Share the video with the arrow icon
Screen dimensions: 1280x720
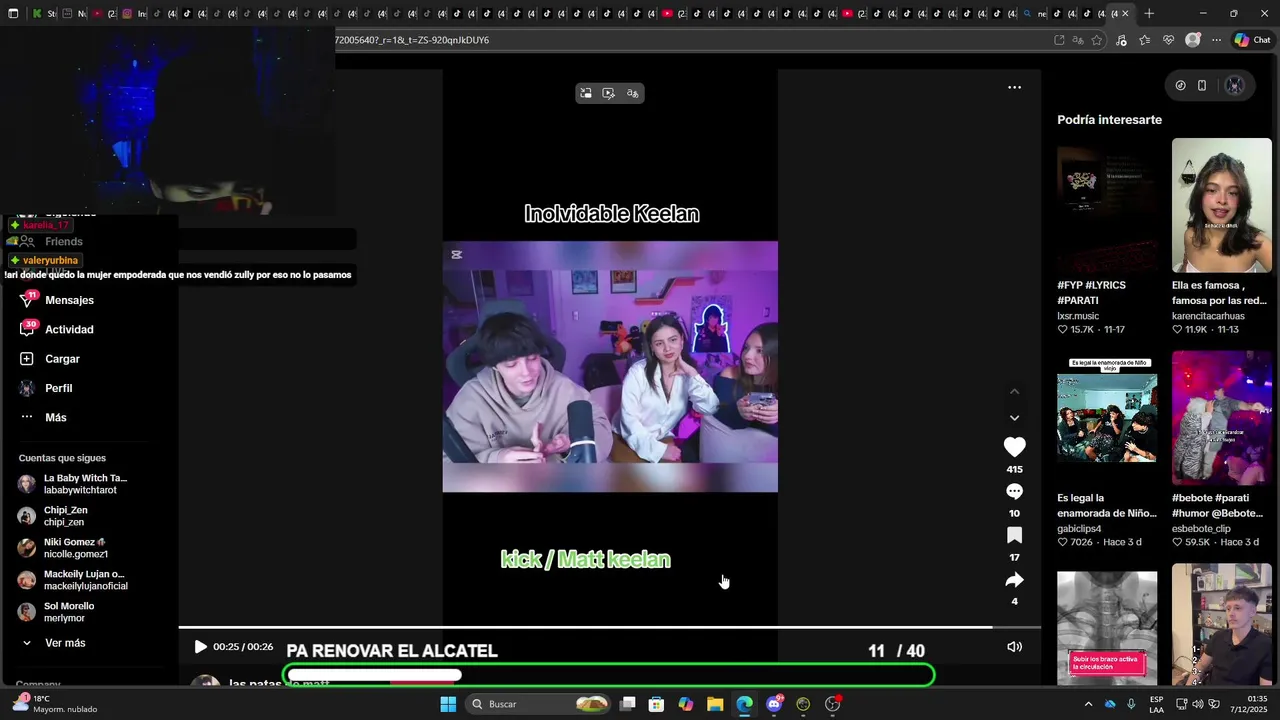click(x=1014, y=580)
